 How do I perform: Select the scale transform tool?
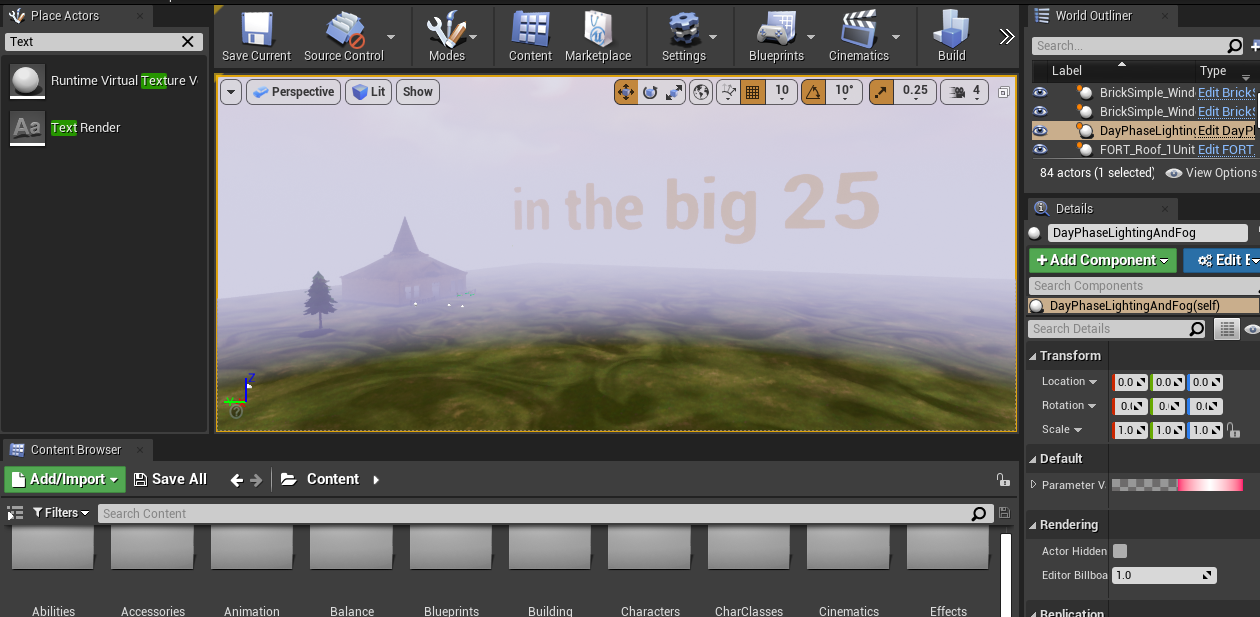click(674, 92)
